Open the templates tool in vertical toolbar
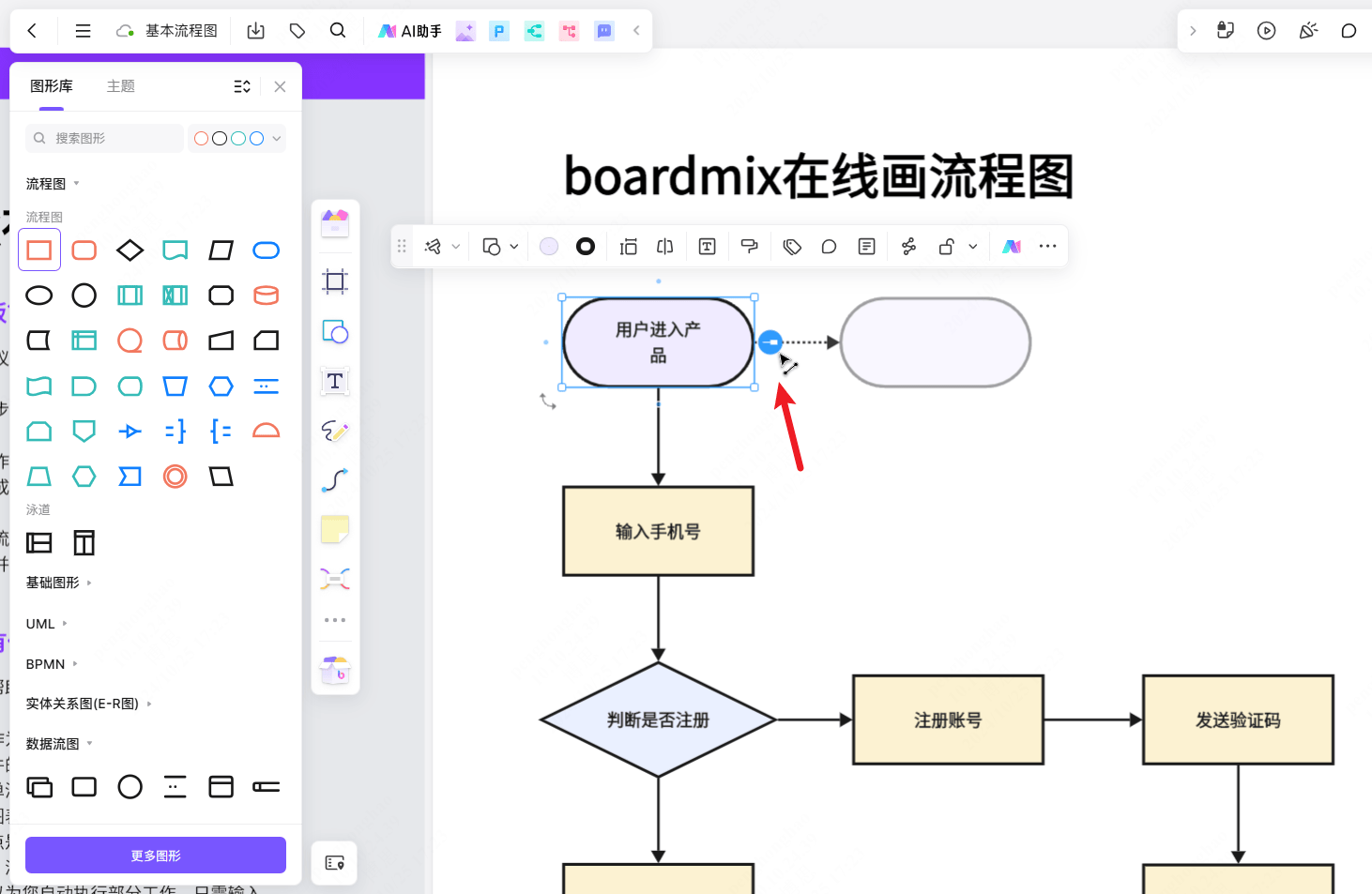The width and height of the screenshot is (1372, 894). 335,223
